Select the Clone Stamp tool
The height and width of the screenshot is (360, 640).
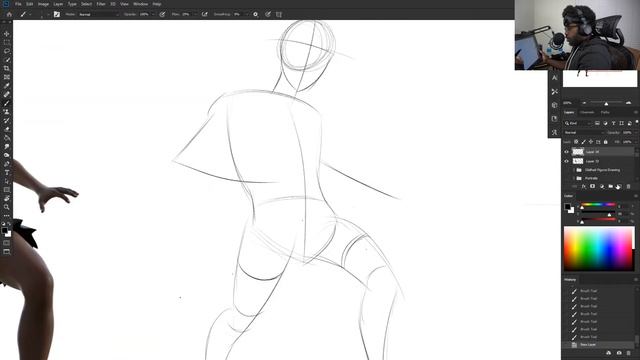7,111
